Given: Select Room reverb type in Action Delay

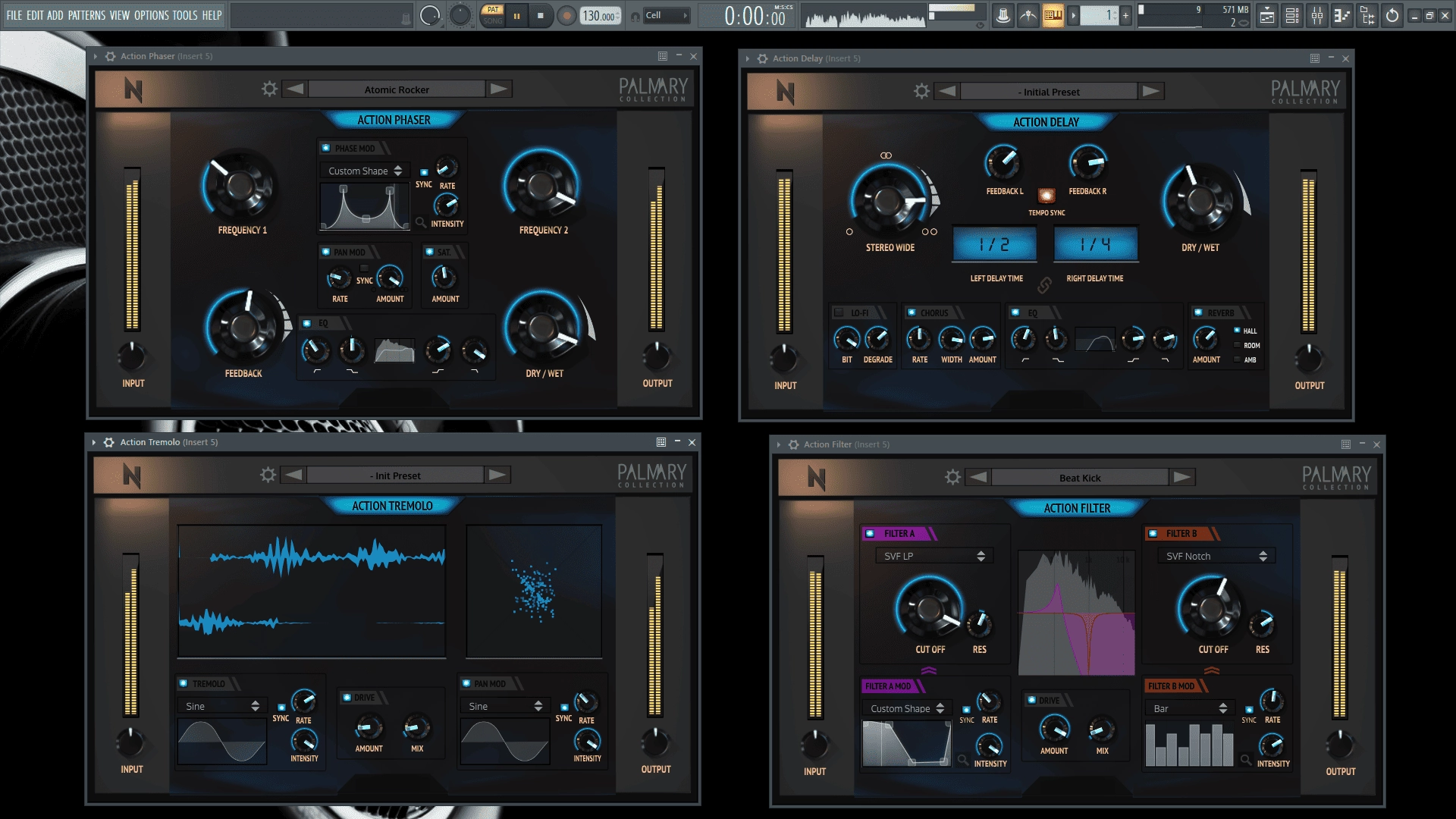Looking at the screenshot, I should point(1238,345).
